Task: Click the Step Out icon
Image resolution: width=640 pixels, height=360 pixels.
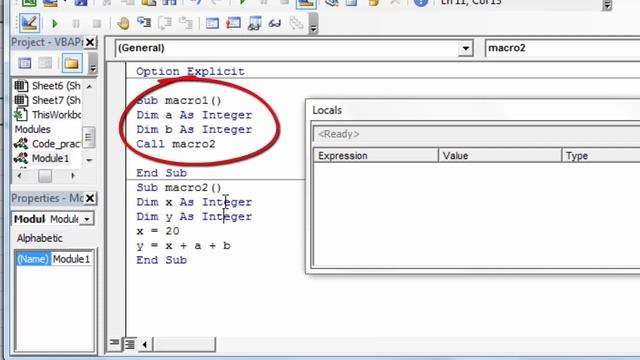Action: (186, 23)
